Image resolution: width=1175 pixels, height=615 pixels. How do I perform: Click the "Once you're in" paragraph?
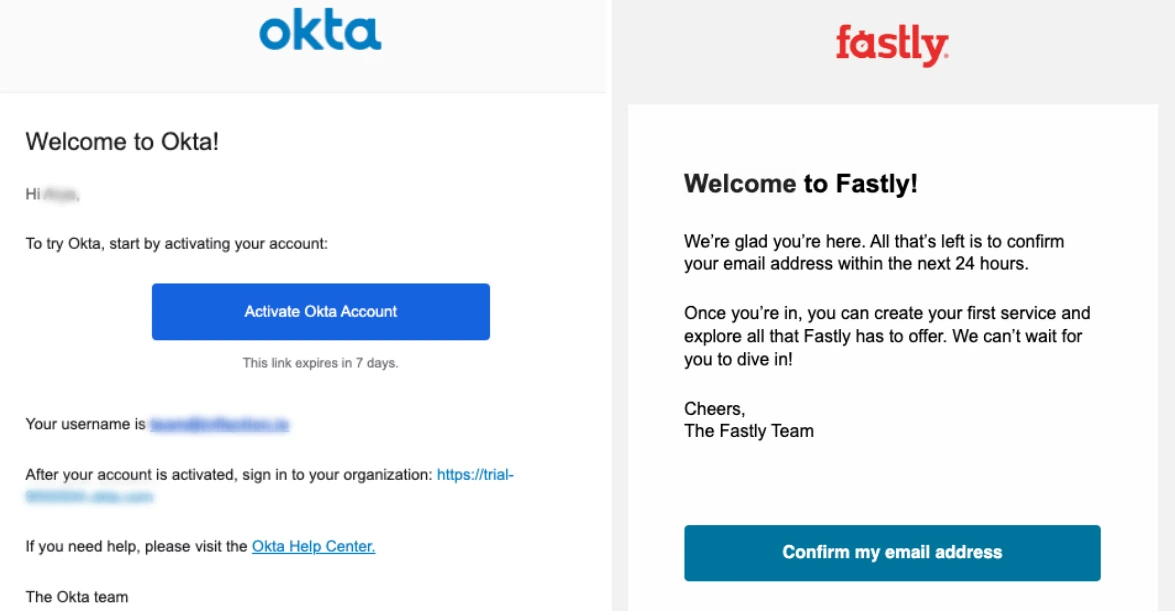coord(886,336)
